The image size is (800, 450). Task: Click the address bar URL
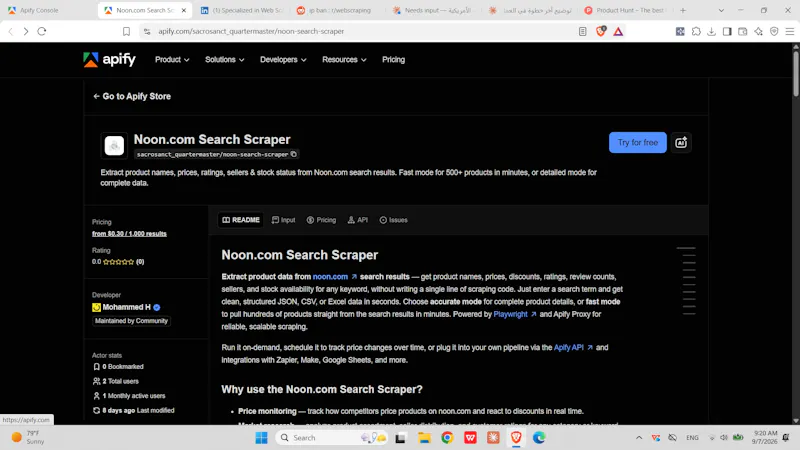pyautogui.click(x=251, y=31)
